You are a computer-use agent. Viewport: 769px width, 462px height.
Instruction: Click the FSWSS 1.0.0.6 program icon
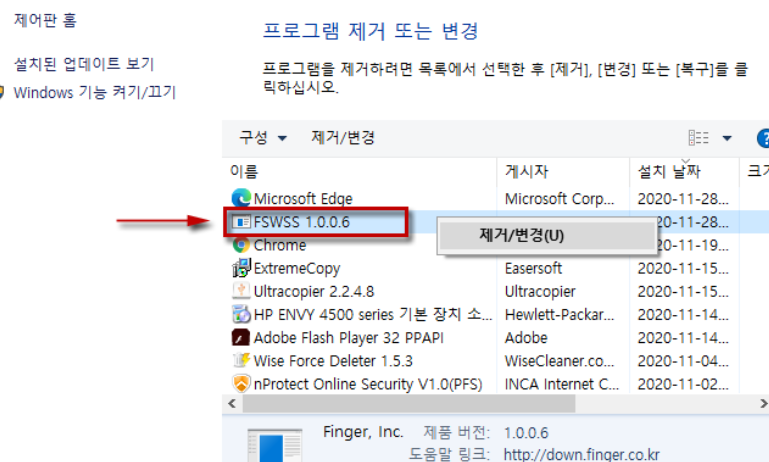coord(241,222)
